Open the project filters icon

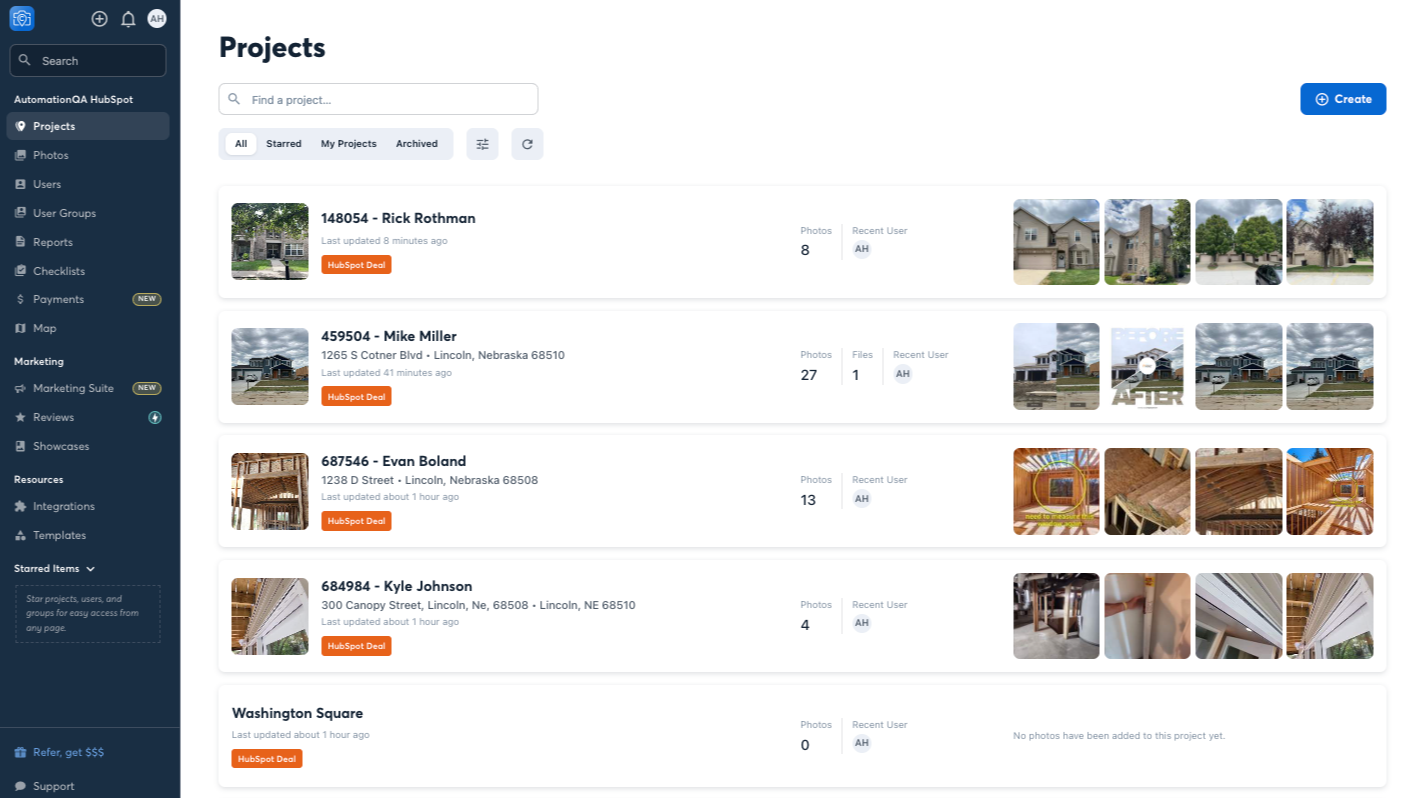coord(482,144)
